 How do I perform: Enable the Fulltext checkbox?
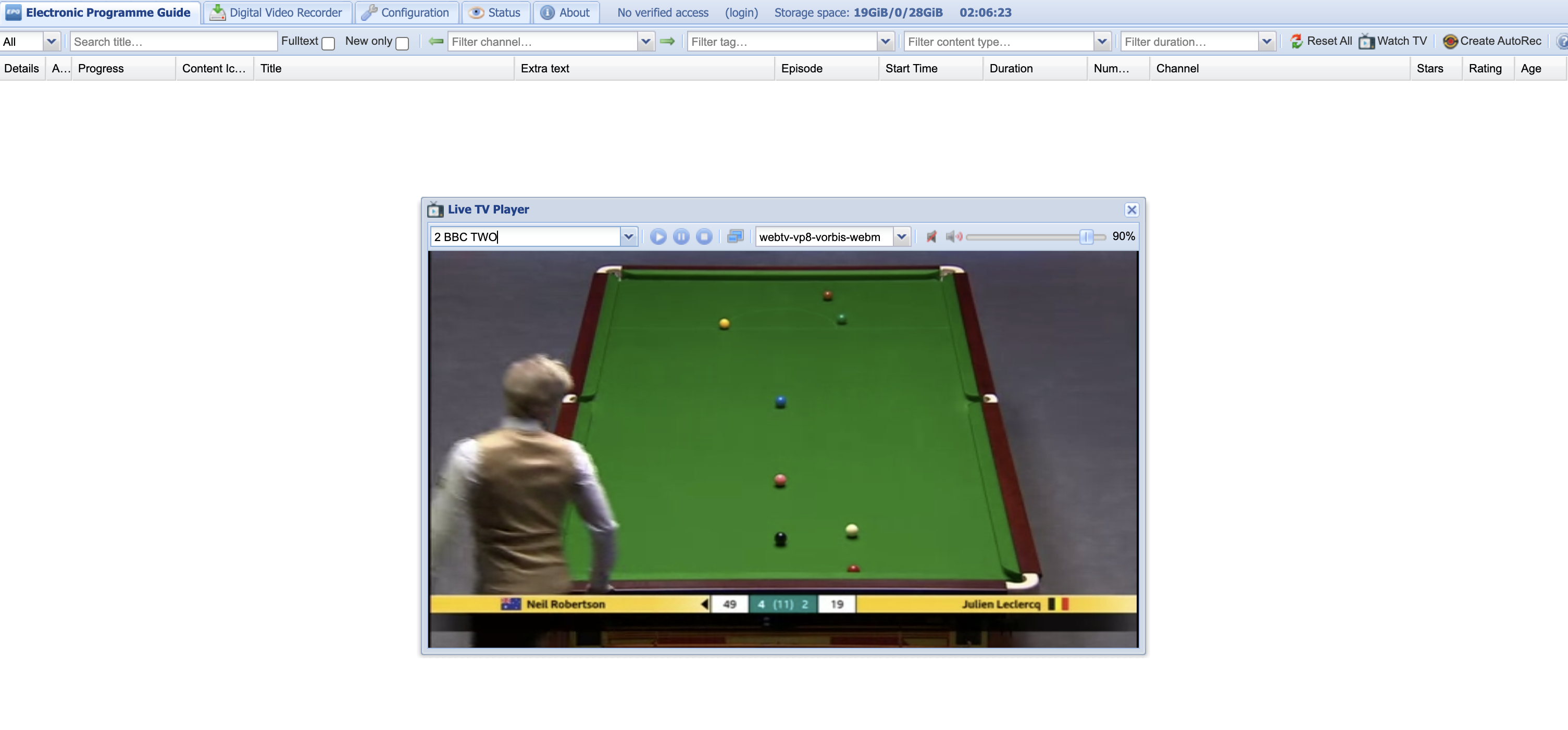[328, 43]
